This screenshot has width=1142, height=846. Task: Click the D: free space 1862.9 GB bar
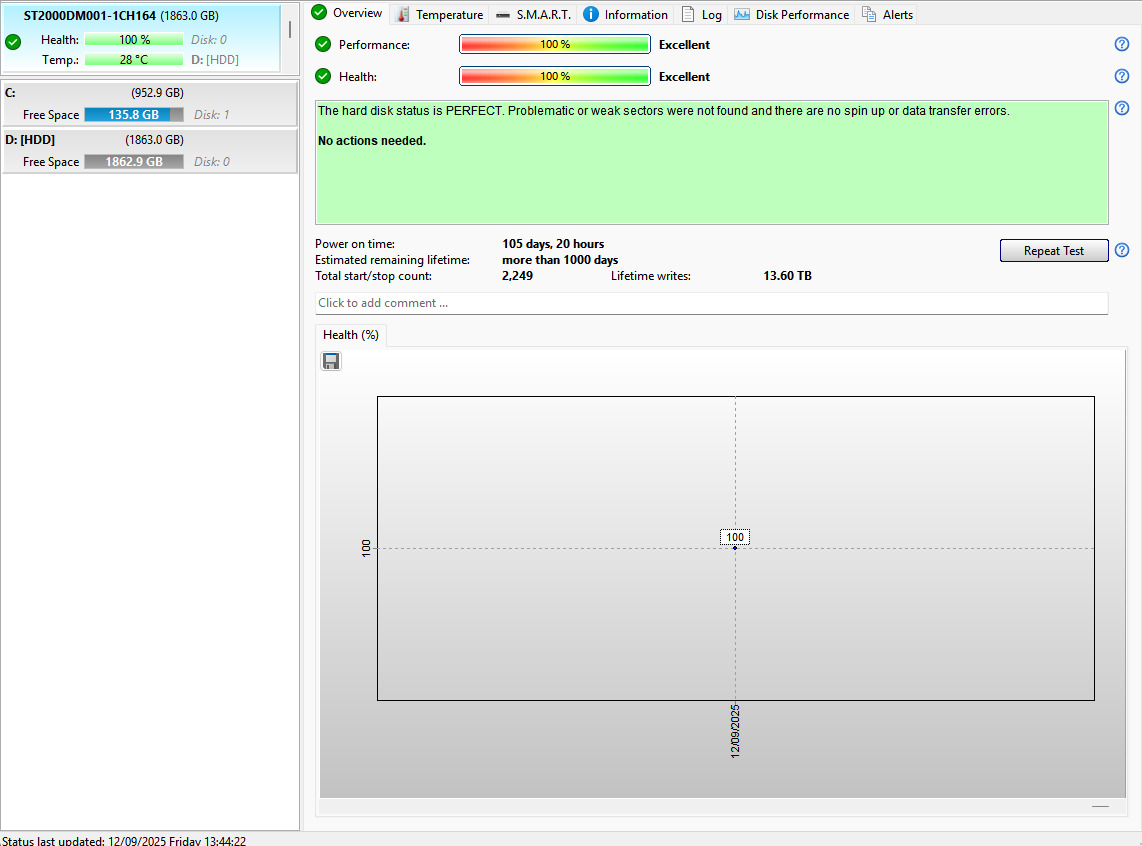point(134,162)
